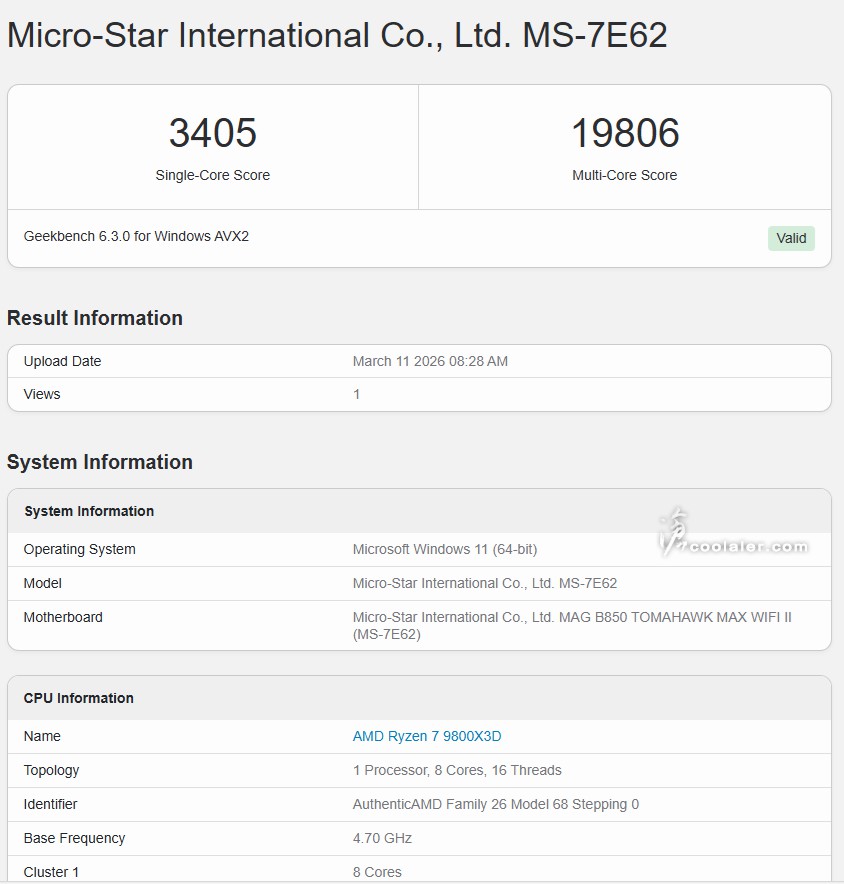Click the upload date March 11 2026 value

pos(430,361)
